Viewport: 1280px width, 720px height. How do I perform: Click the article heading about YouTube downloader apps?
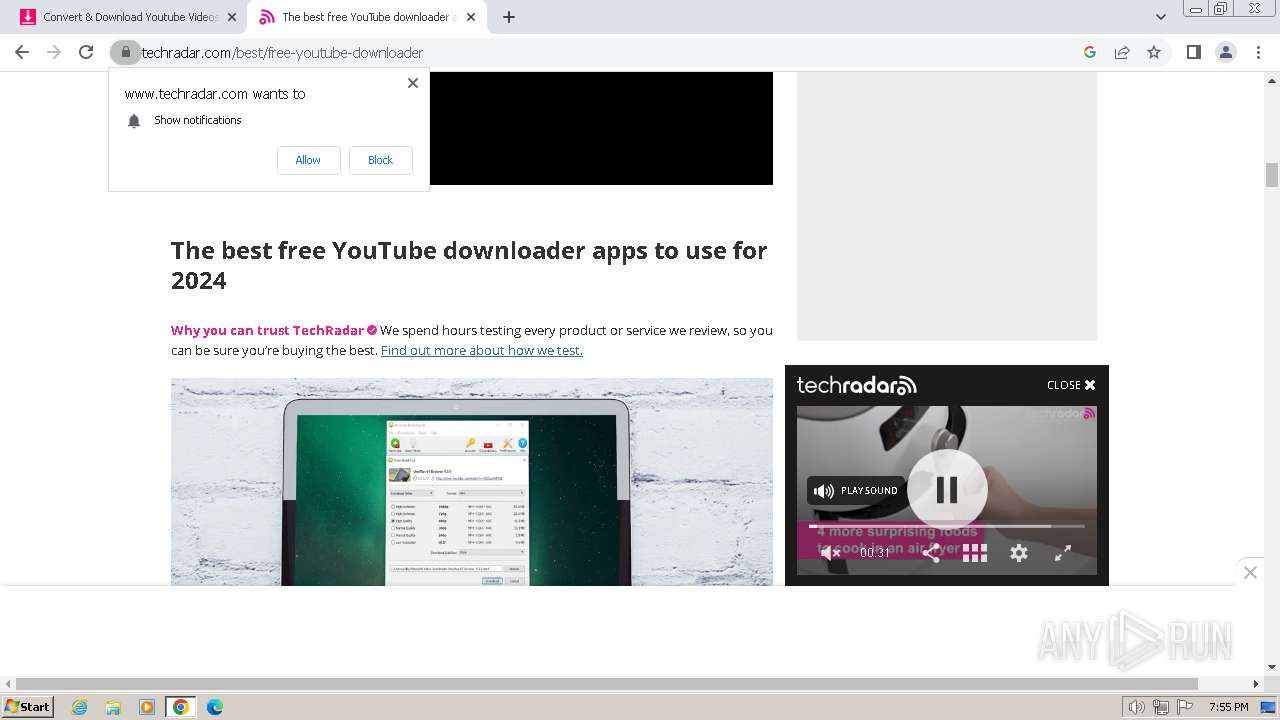[x=469, y=265]
